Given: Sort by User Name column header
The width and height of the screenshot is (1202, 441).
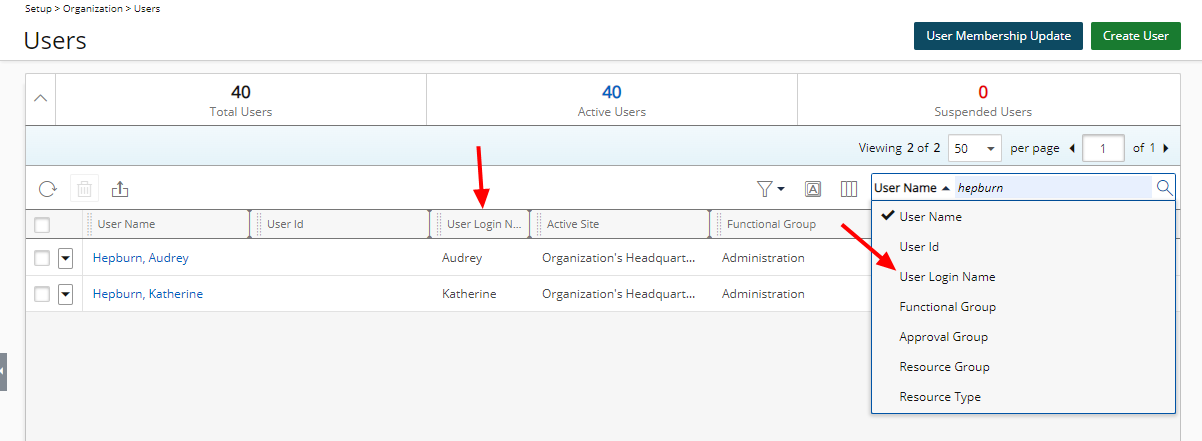Looking at the screenshot, I should [126, 224].
